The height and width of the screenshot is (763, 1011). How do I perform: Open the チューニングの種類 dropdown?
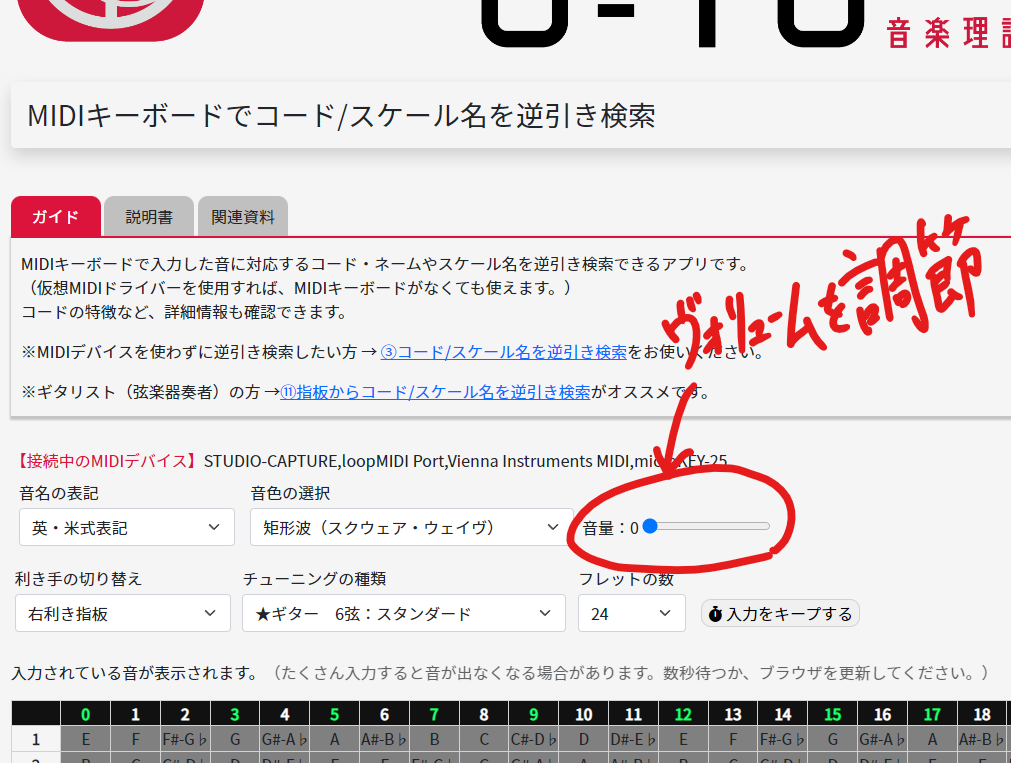[403, 613]
